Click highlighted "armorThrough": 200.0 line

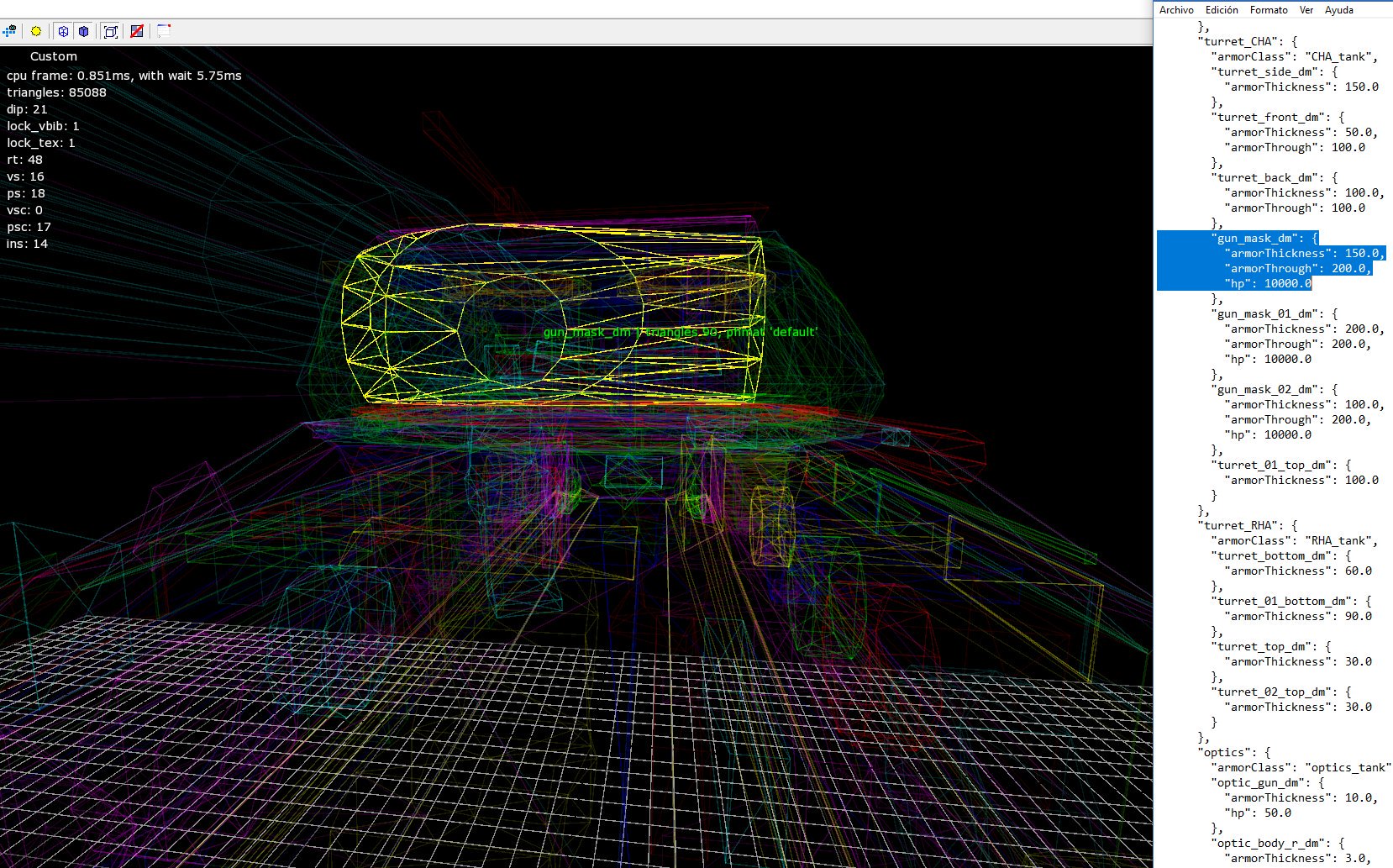coord(1298,269)
